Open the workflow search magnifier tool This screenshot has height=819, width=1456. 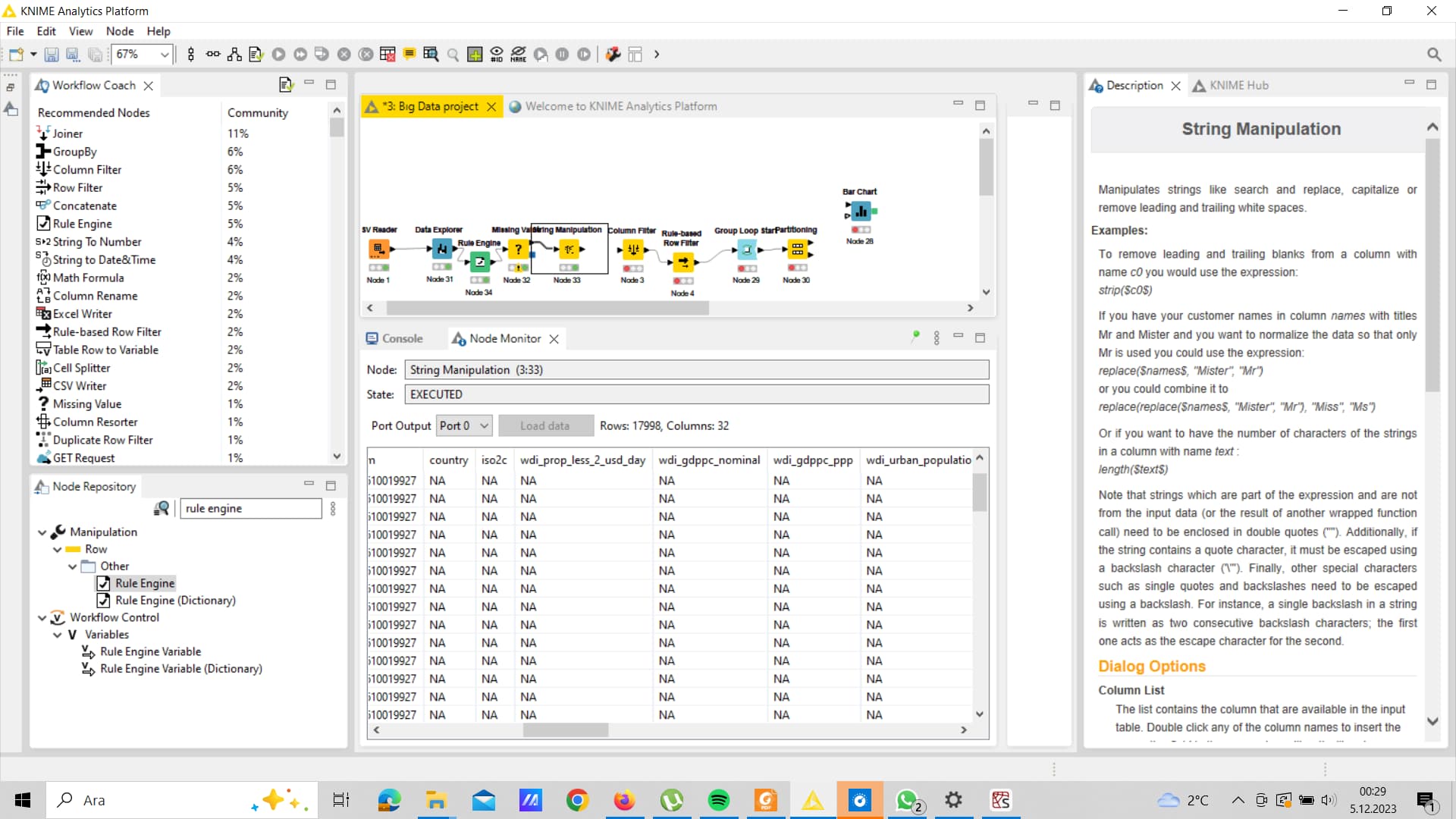453,54
